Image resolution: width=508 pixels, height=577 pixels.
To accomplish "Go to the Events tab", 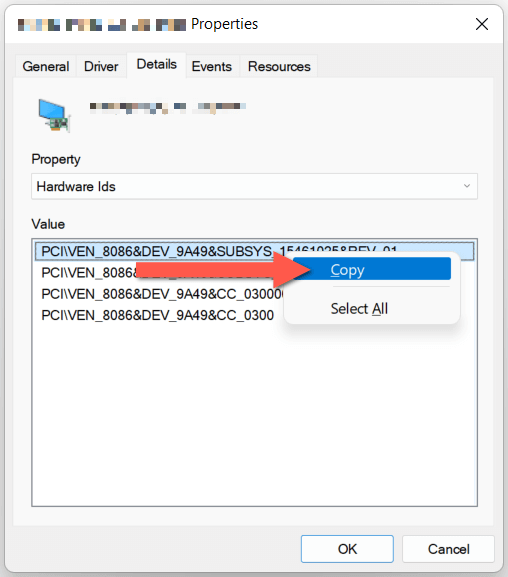I will (x=212, y=67).
